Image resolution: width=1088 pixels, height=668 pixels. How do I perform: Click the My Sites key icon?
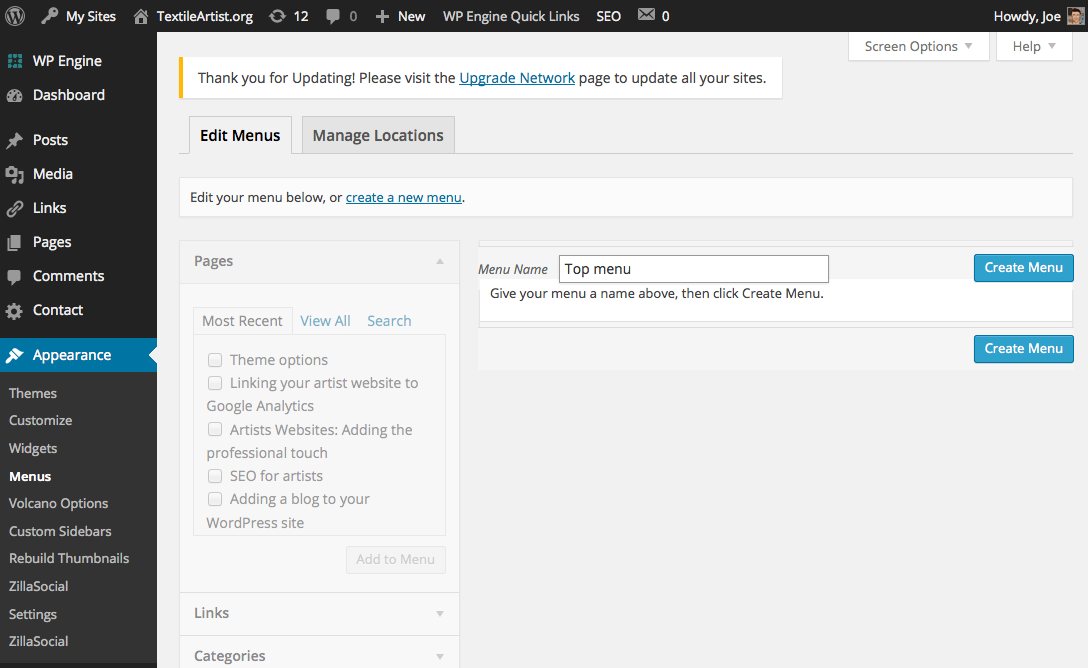pos(49,16)
